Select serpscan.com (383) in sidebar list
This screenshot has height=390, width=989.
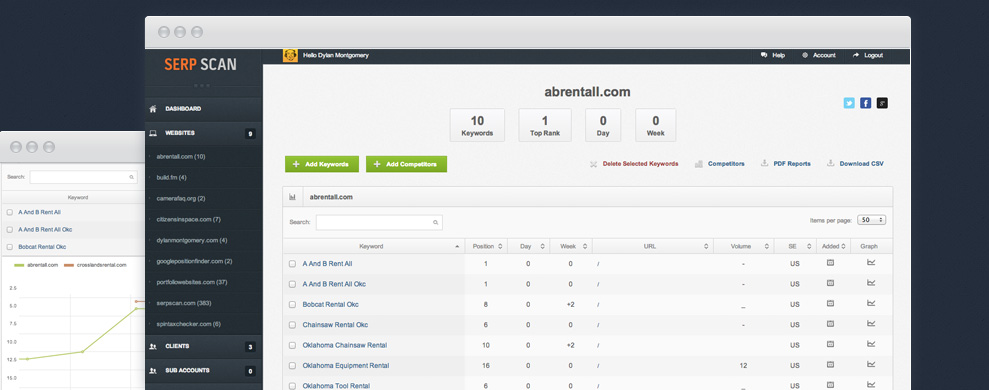pyautogui.click(x=184, y=303)
